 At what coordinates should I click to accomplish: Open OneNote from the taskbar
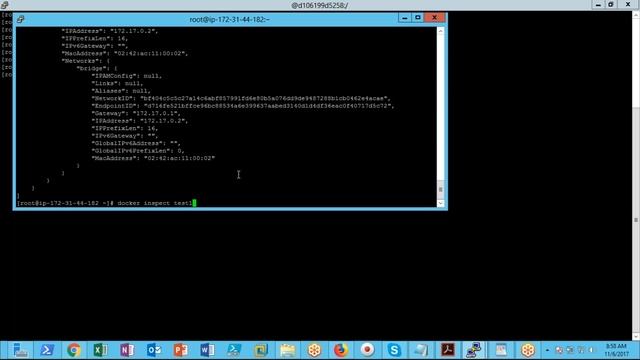[127, 350]
